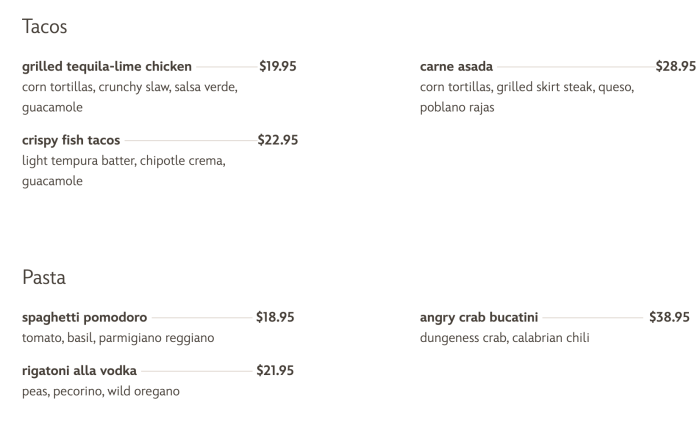Select the Pasta section heading
Viewport: 700px width, 428px height.
[44, 278]
